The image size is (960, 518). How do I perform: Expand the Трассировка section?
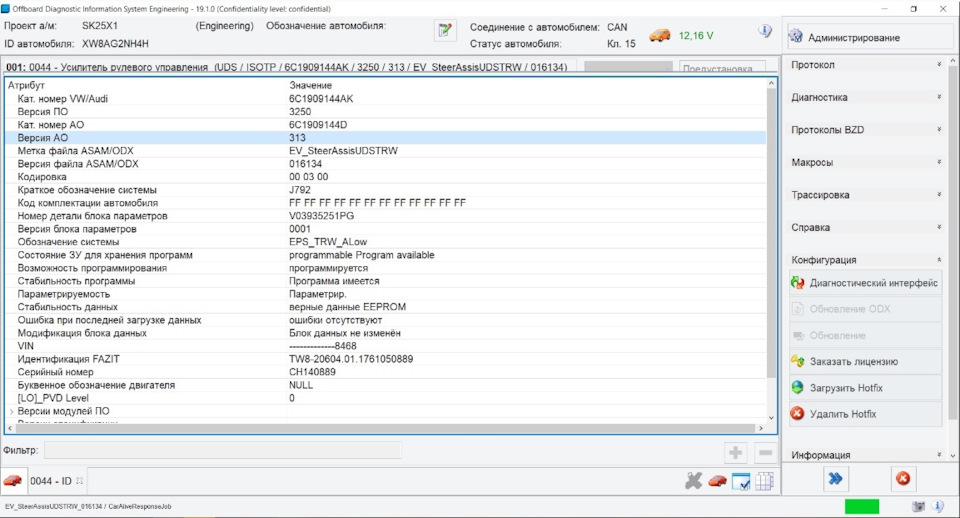click(866, 195)
